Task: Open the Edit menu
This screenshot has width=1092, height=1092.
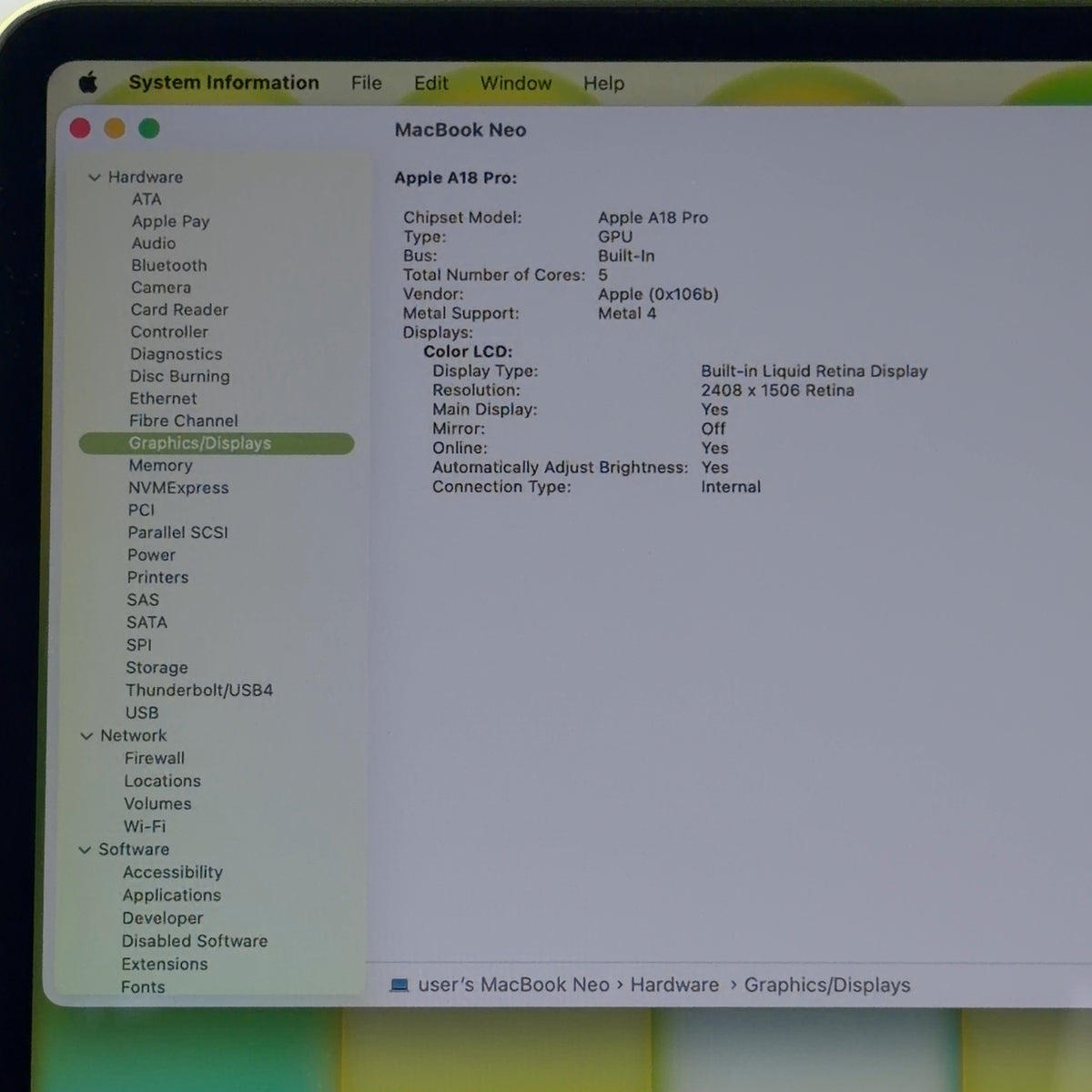Action: 431,84
